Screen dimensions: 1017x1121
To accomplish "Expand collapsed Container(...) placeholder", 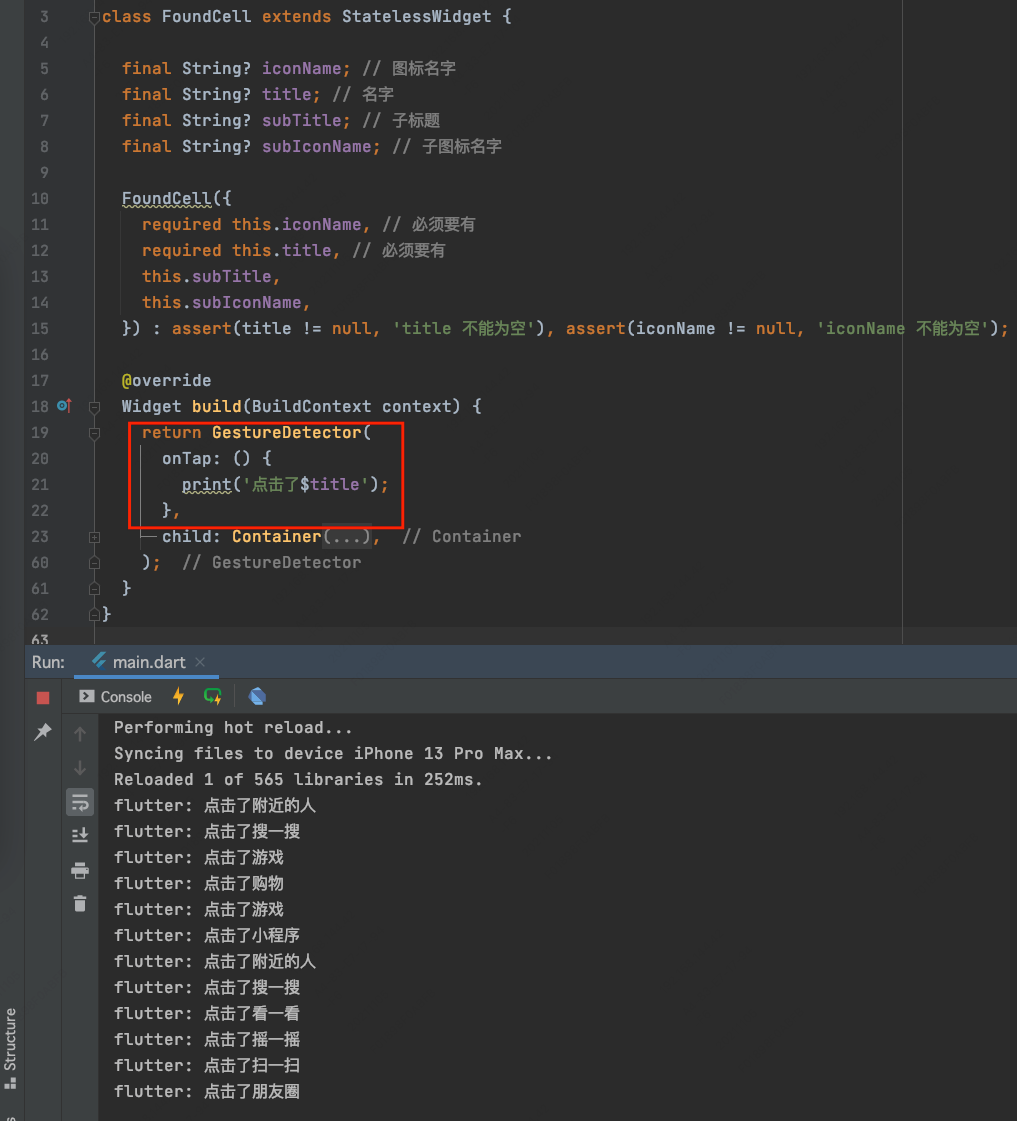I will point(347,536).
